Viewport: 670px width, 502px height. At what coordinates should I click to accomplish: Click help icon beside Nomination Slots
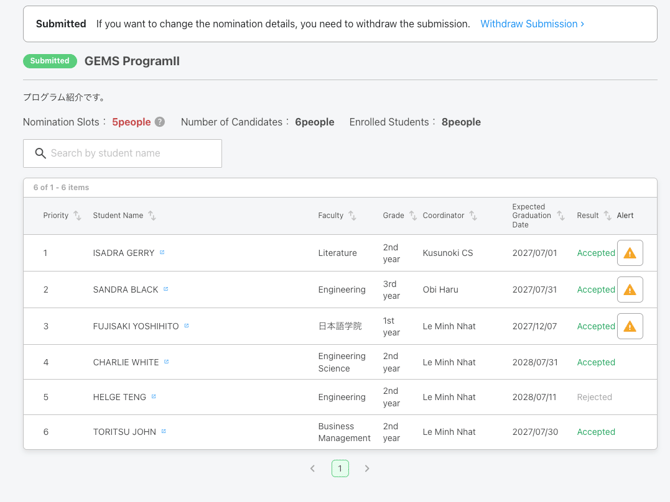160,122
